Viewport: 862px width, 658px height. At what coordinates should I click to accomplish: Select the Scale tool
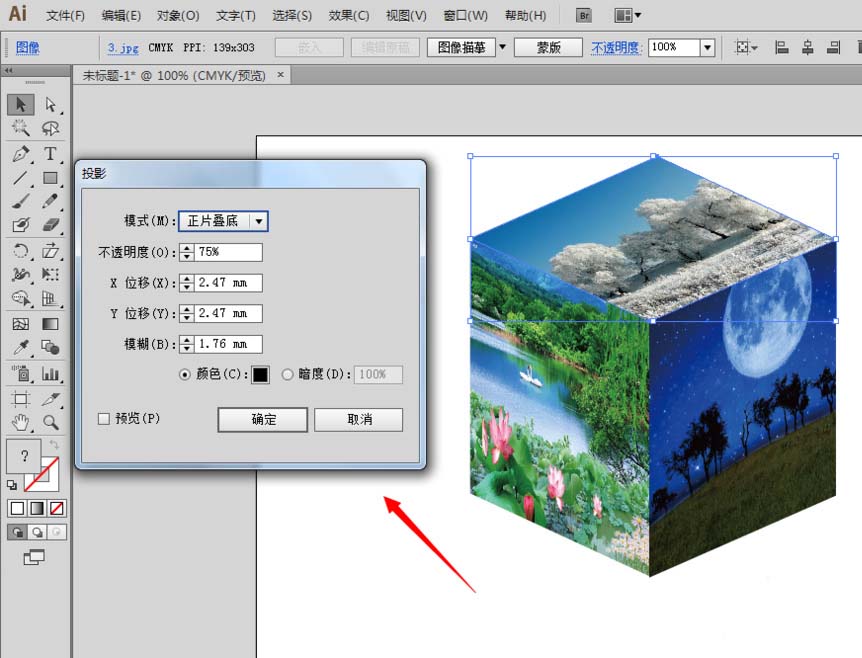51,251
